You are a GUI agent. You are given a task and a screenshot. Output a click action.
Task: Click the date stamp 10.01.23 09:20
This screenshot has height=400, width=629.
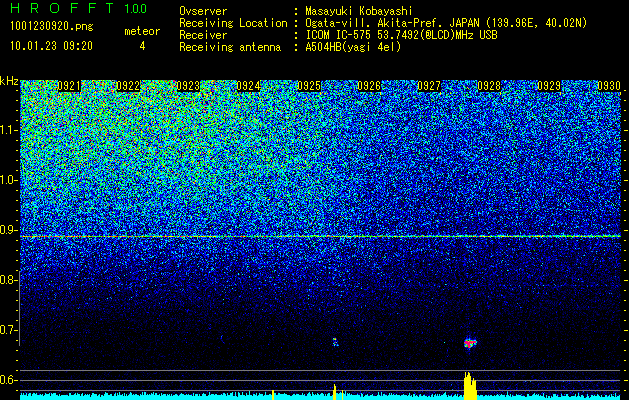click(51, 46)
